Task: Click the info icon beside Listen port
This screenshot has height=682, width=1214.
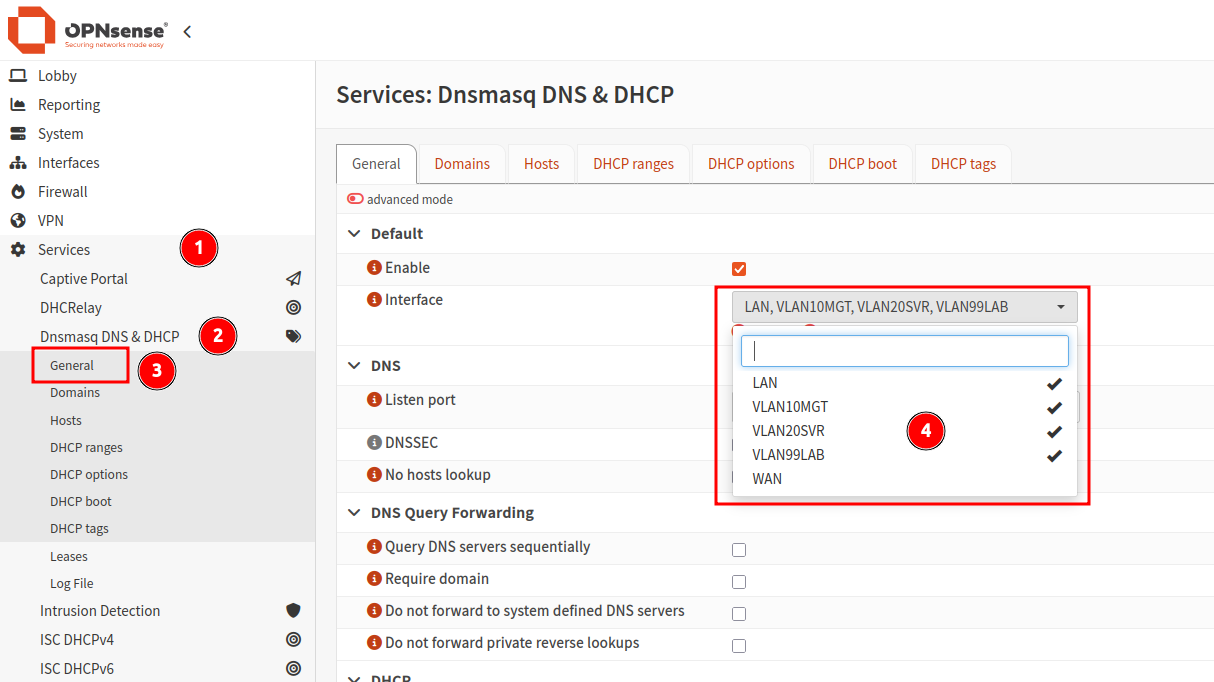Action: pos(375,400)
